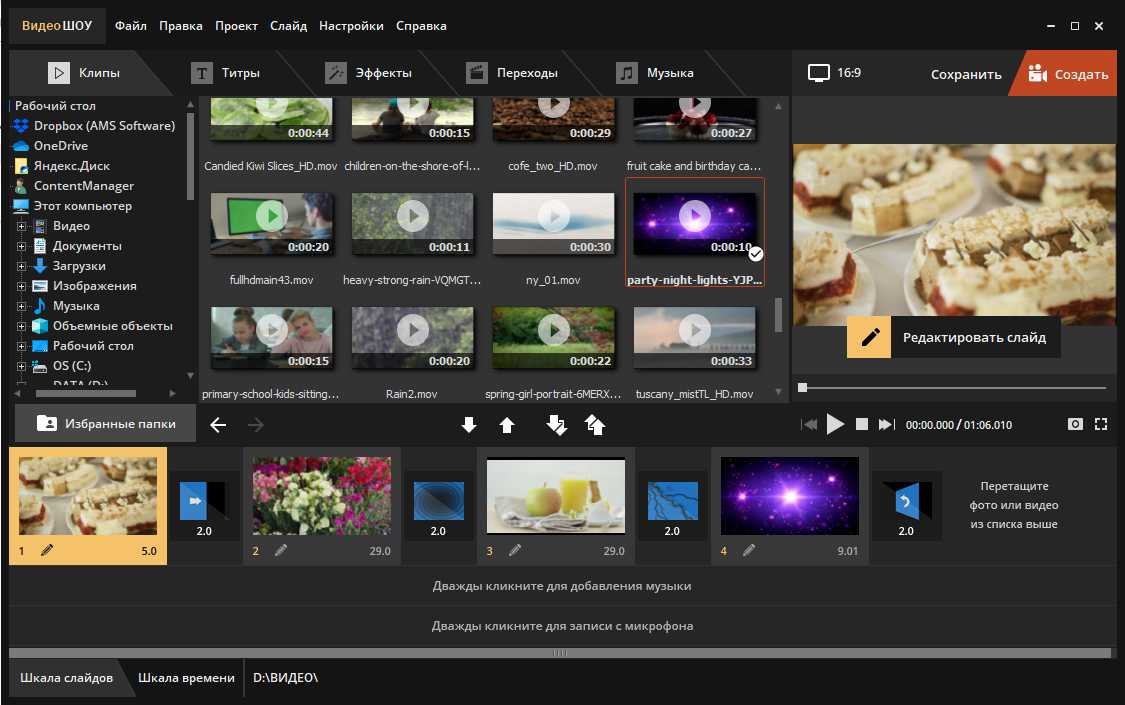The height and width of the screenshot is (705, 1125).
Task: Click the stop playback icon
Action: (862, 424)
